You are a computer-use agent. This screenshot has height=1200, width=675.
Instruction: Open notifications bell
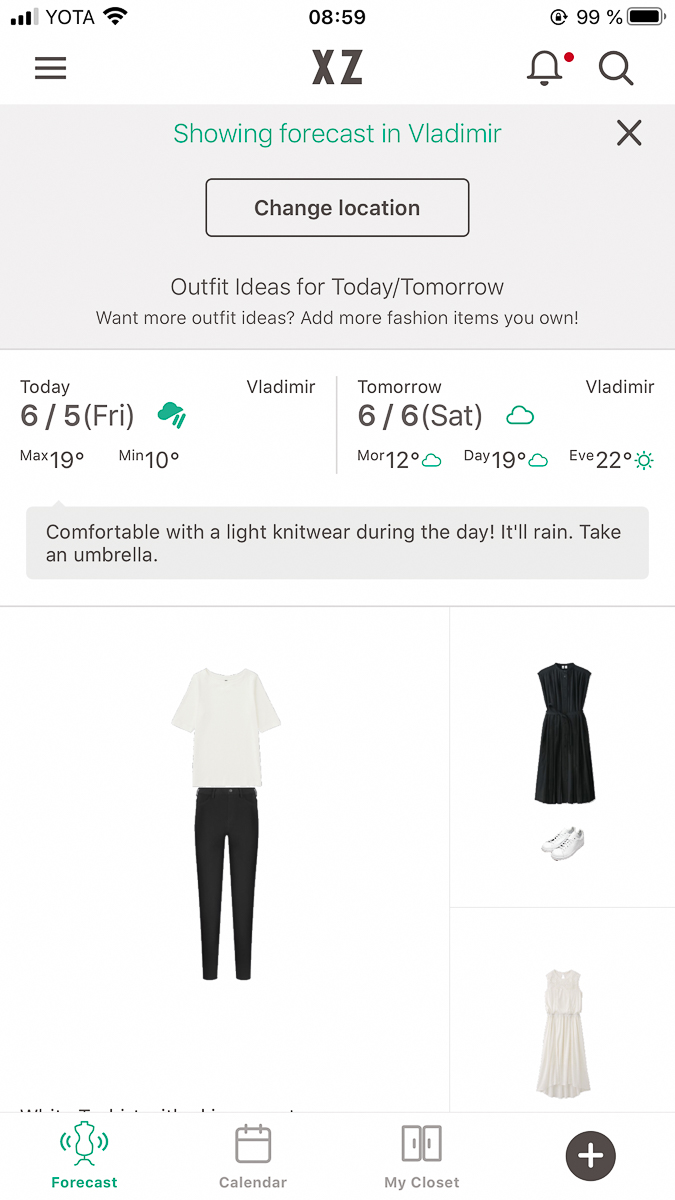pyautogui.click(x=545, y=68)
